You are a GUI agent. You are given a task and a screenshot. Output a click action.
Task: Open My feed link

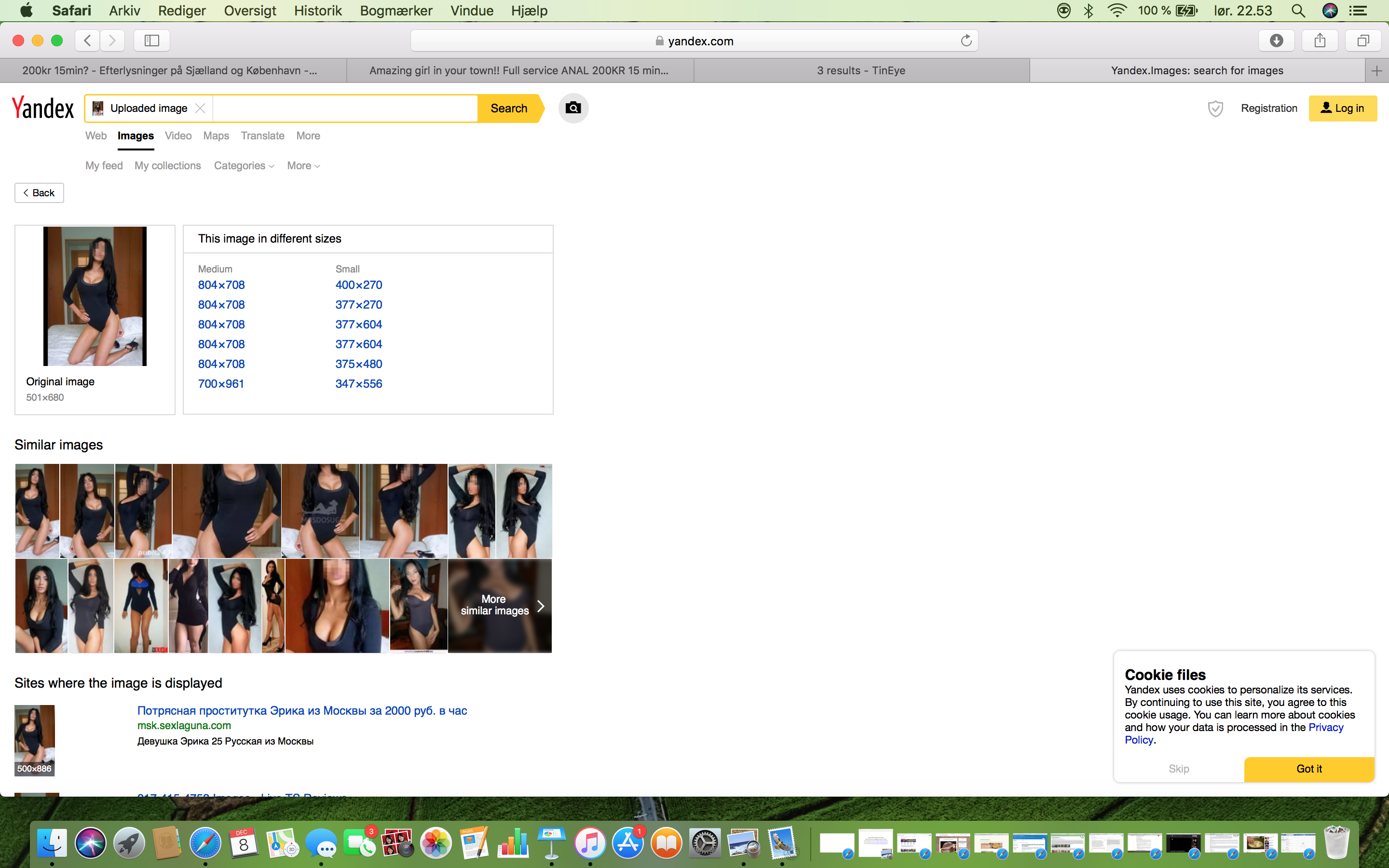pos(104,165)
